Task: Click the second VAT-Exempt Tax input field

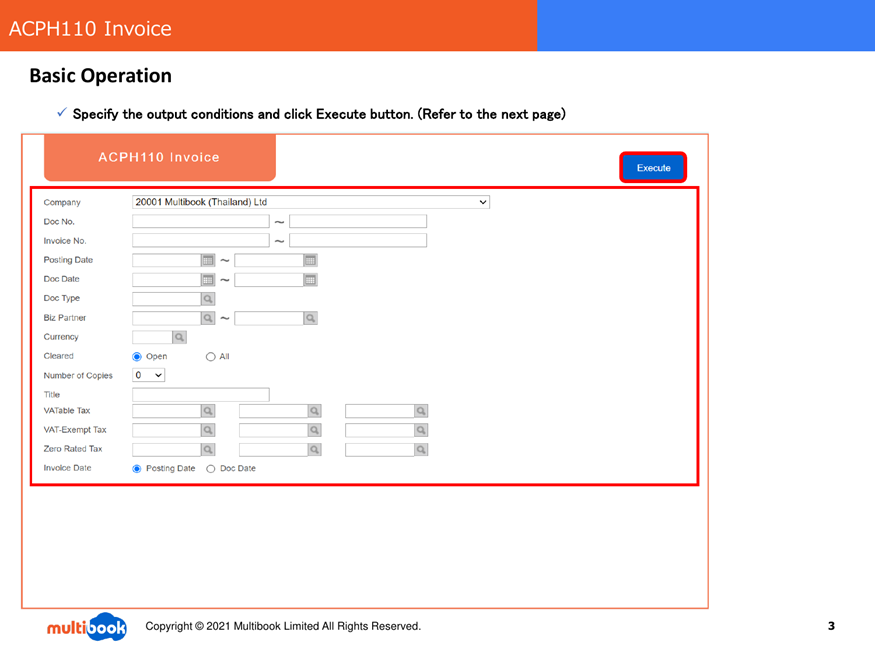Action: [273, 430]
